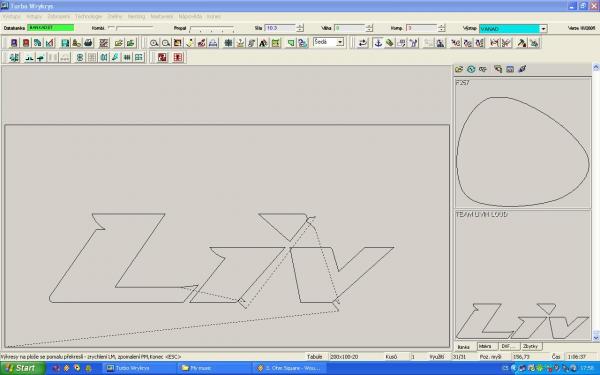The image size is (600, 375).
Task: Click the Propal slider track
Action: 212,28
